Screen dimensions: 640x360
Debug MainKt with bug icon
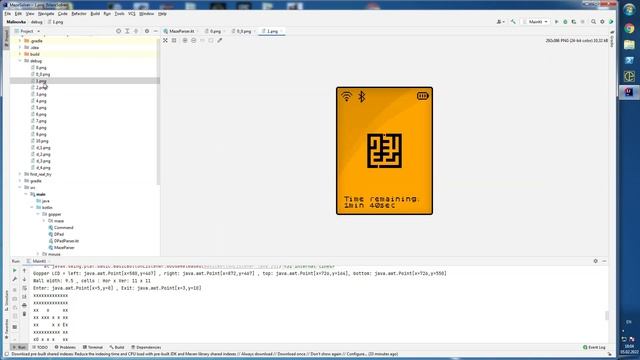click(x=565, y=22)
